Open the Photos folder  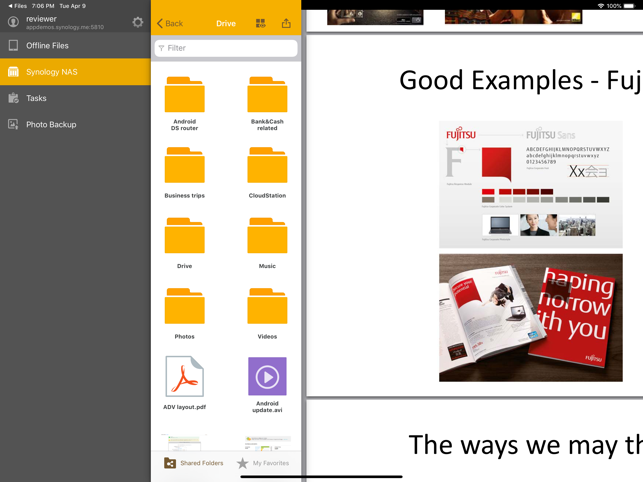(185, 314)
